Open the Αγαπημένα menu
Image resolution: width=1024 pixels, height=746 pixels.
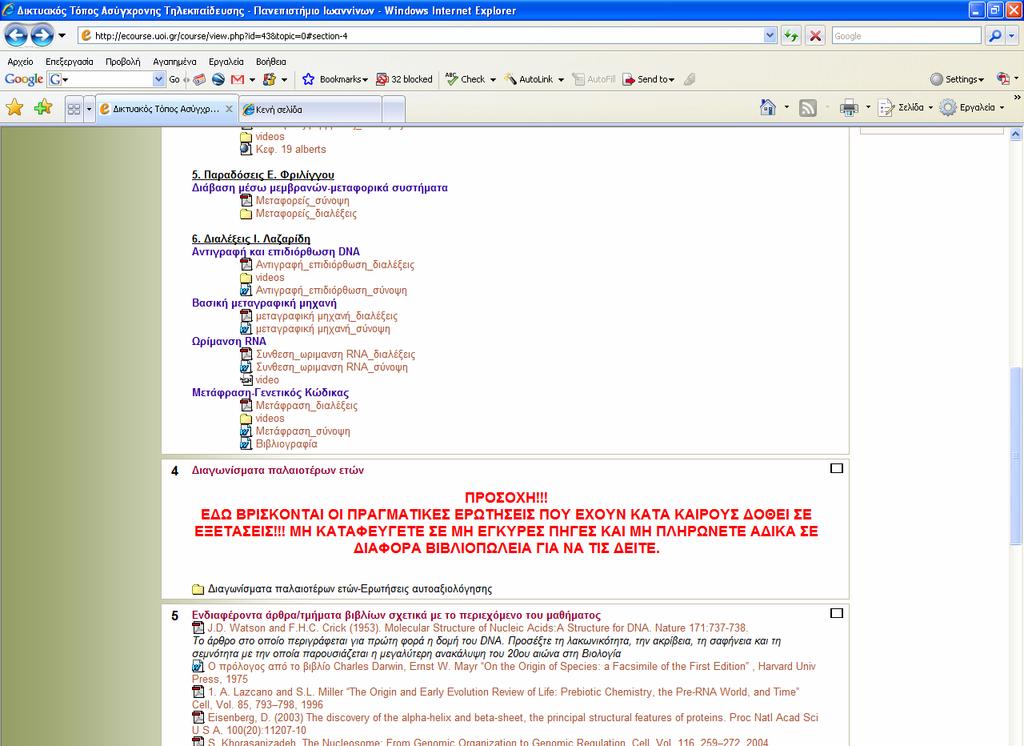click(174, 61)
